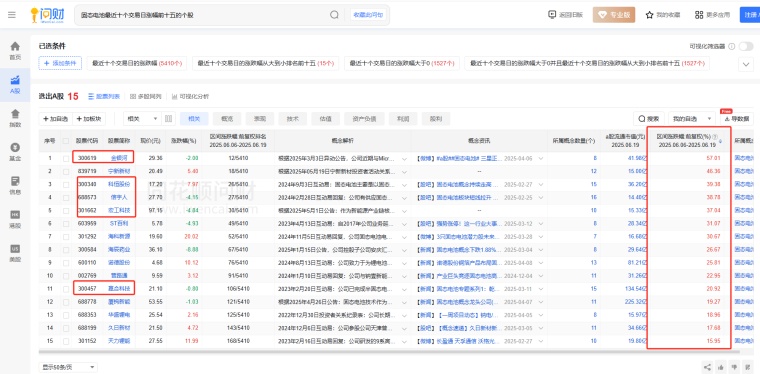
Task: Open the my-watchlist dropdown near export
Action: tap(692, 119)
